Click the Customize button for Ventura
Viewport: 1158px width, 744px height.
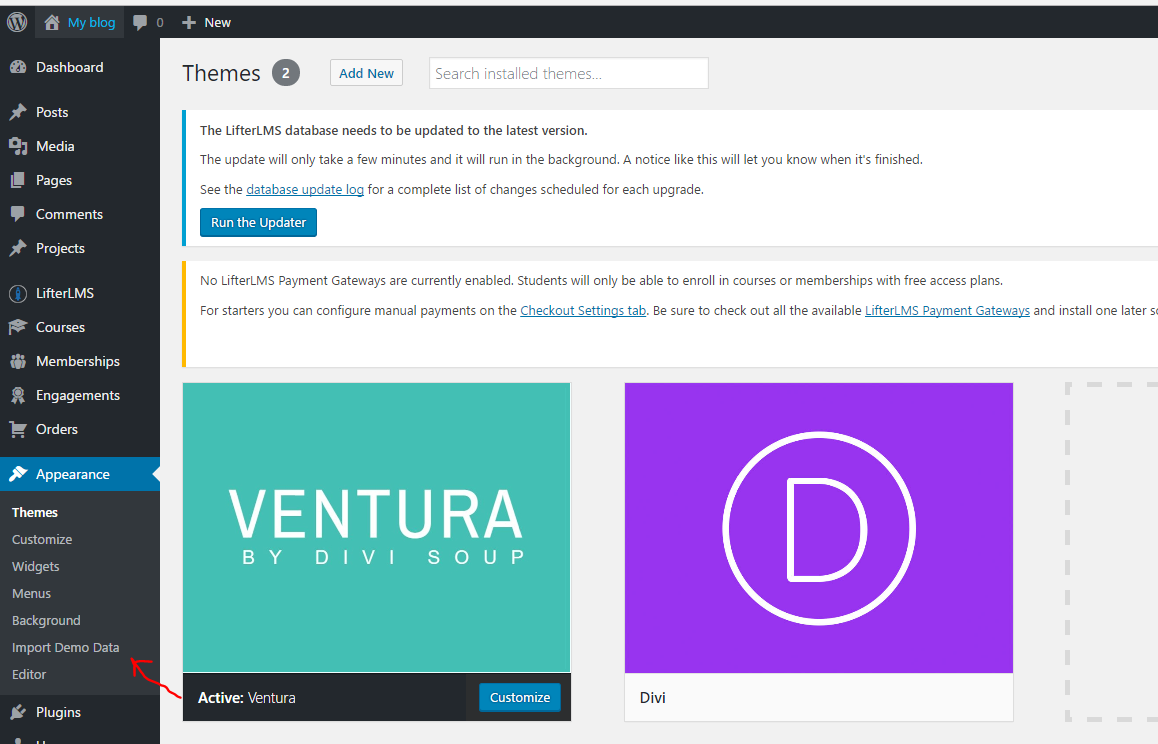(520, 697)
